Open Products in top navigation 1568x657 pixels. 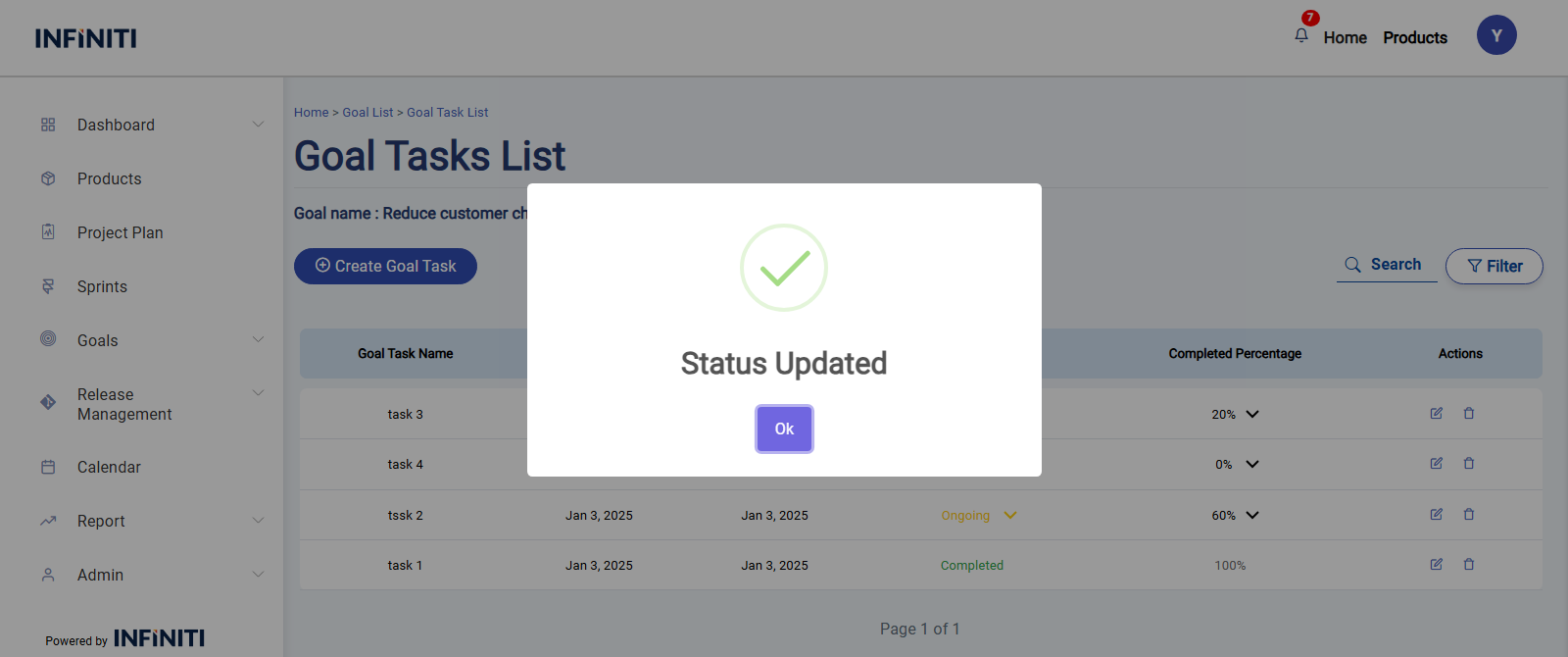[1415, 37]
